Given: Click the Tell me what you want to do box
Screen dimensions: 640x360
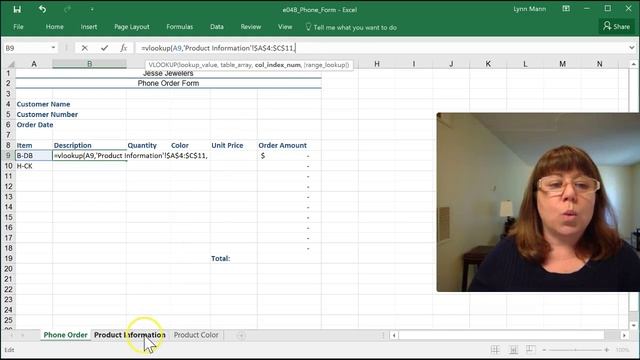Looking at the screenshot, I should pyautogui.click(x=351, y=27).
